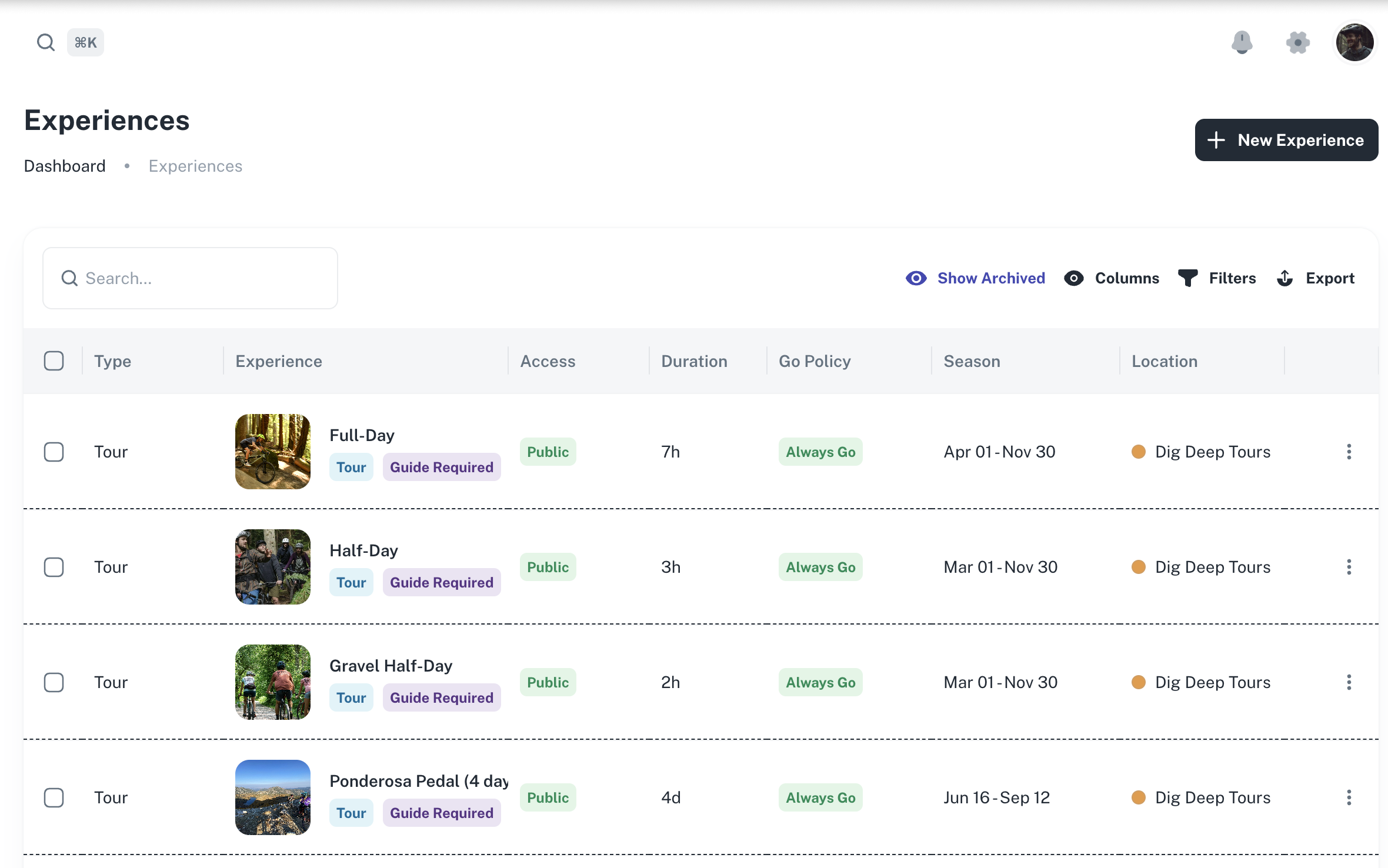Click the Half-Day tour thumbnail image
Screen dimensions: 1388x868
(272, 567)
